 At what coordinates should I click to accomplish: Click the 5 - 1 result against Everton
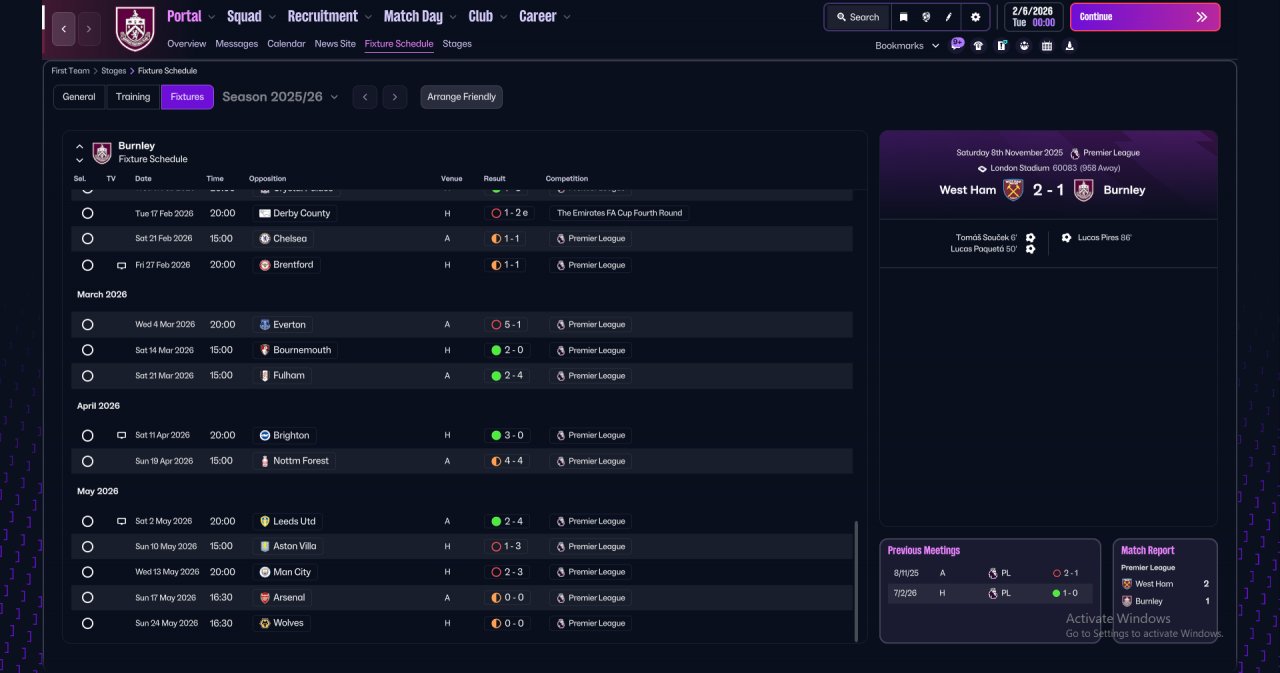(513, 325)
